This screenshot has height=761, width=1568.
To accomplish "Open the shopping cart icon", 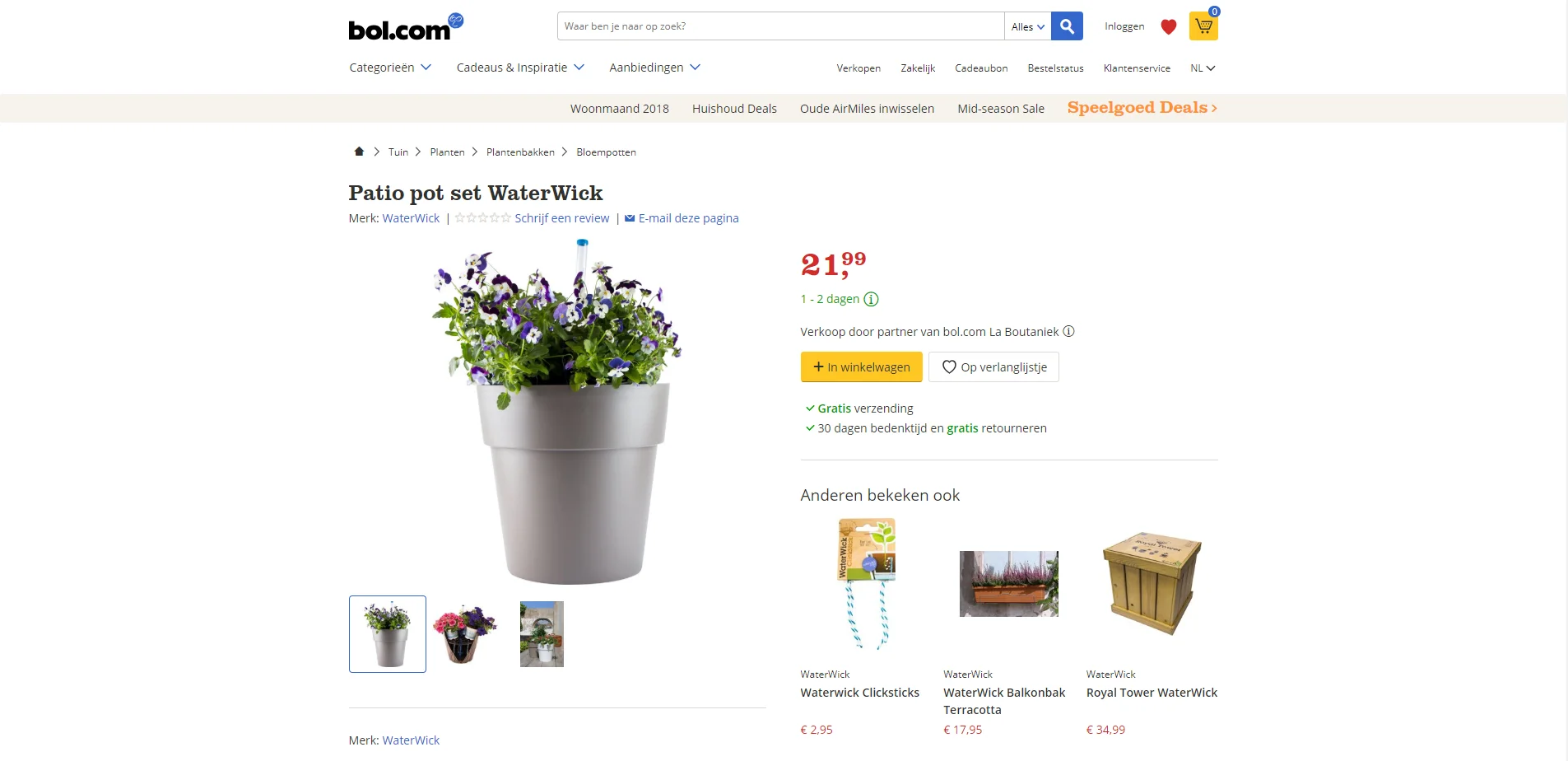I will pos(1203,26).
